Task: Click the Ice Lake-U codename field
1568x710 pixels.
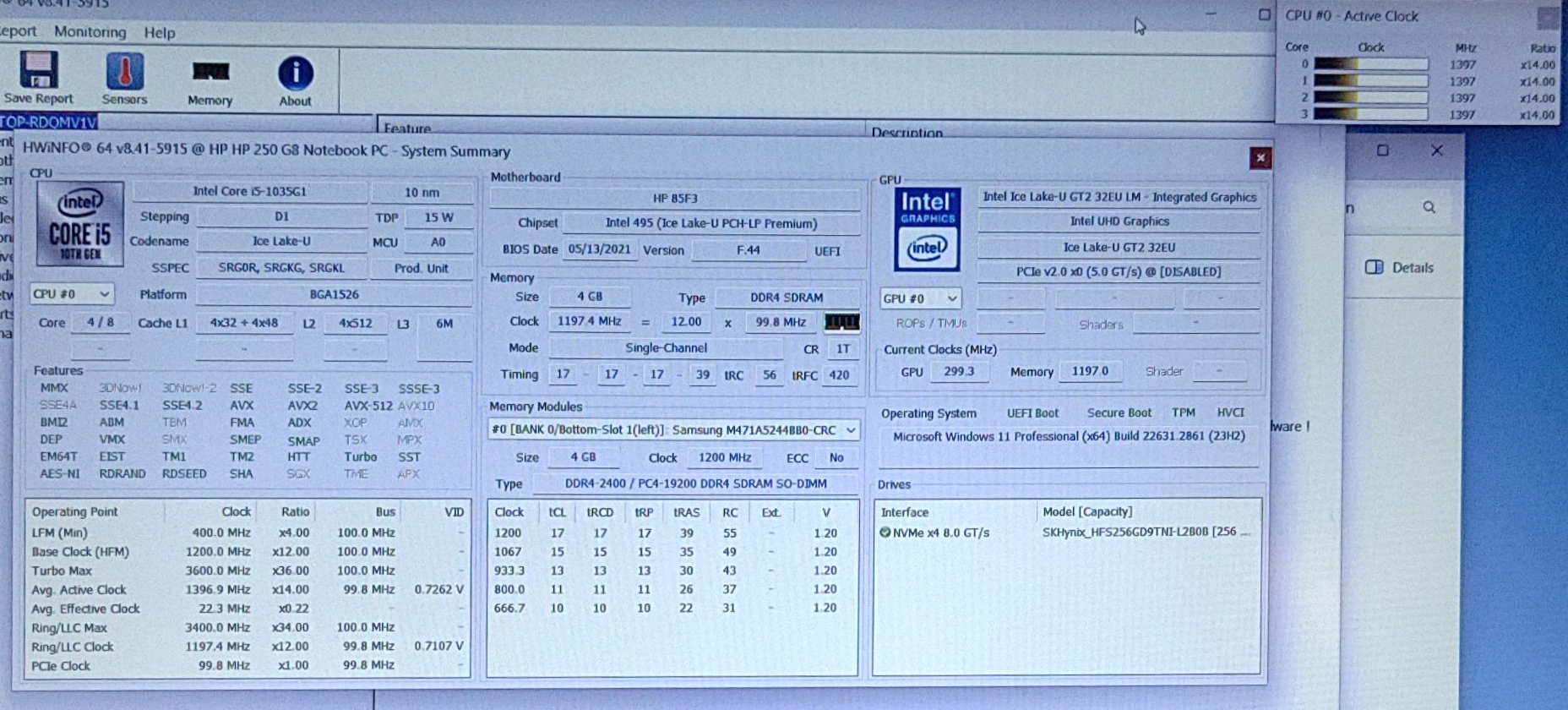Action: [281, 242]
